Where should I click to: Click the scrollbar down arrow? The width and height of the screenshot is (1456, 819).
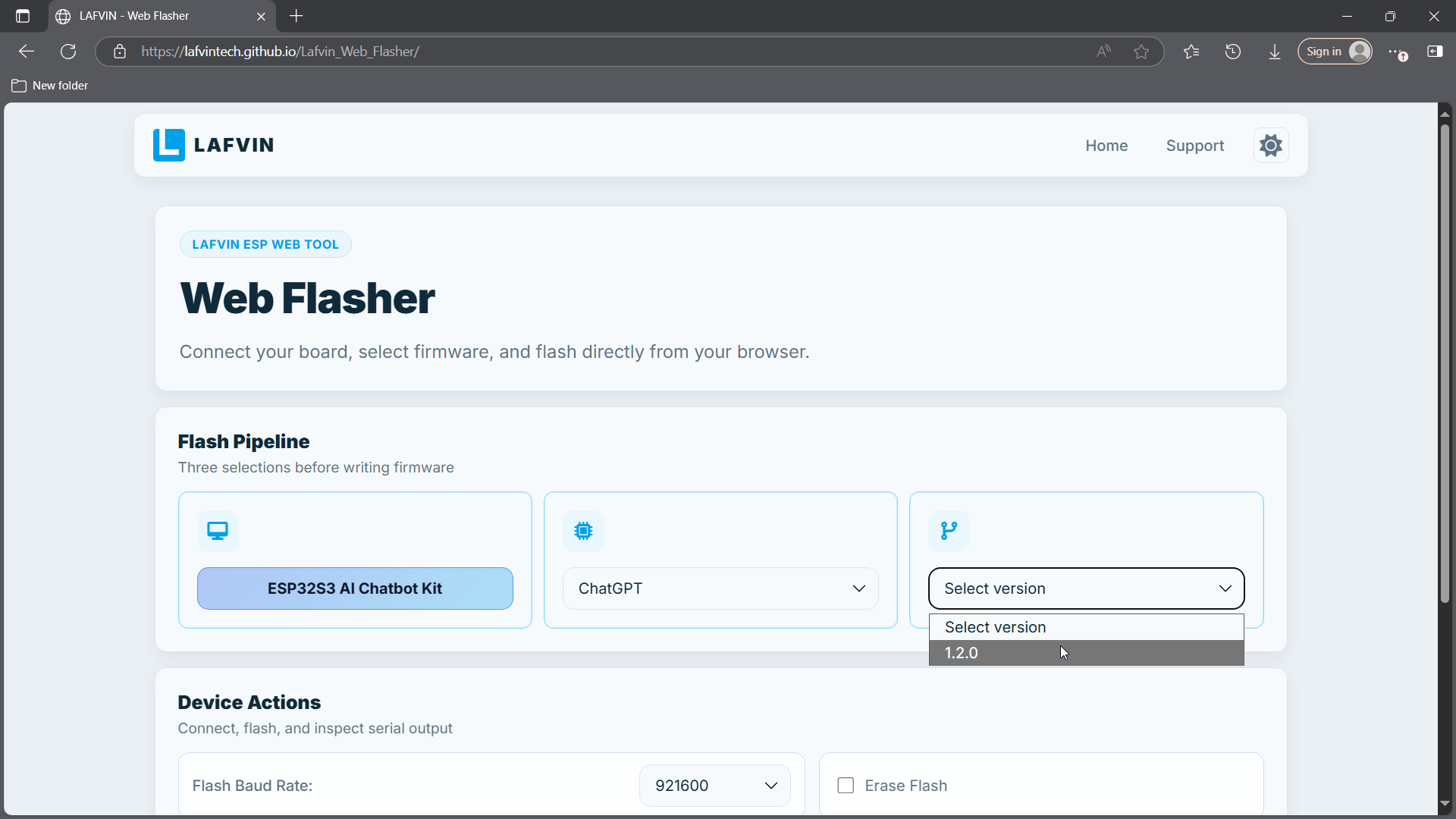tap(1445, 803)
